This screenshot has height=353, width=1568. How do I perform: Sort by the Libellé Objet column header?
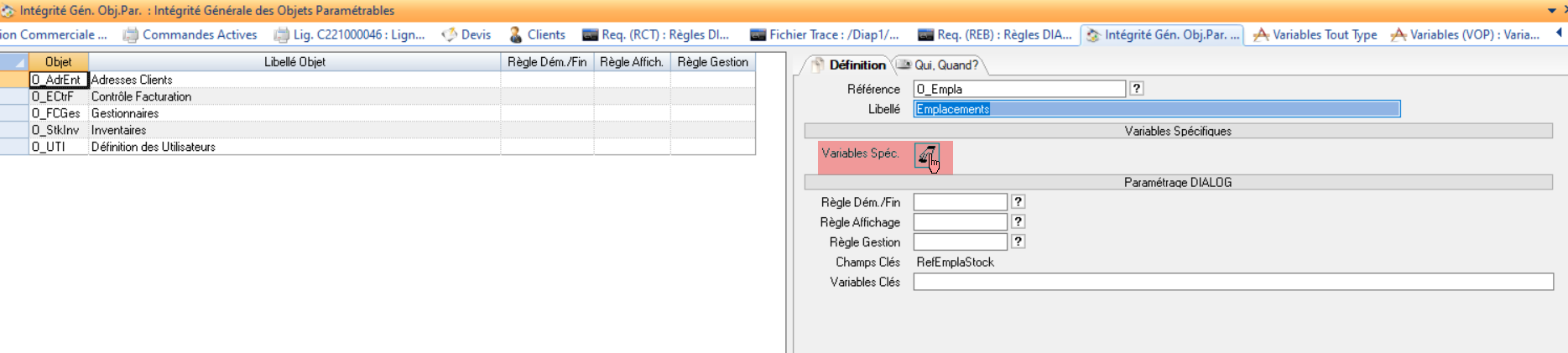point(294,62)
